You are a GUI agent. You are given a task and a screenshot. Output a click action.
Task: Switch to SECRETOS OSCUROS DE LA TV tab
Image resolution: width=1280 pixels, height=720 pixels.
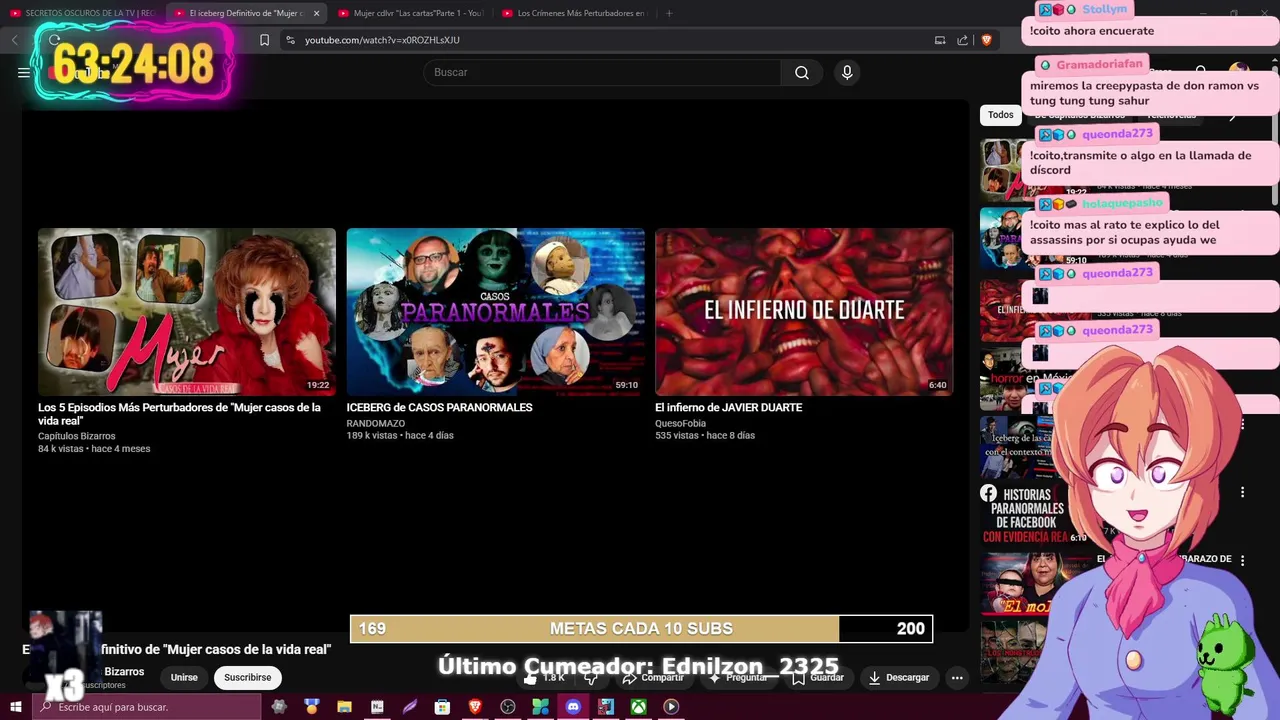point(82,13)
